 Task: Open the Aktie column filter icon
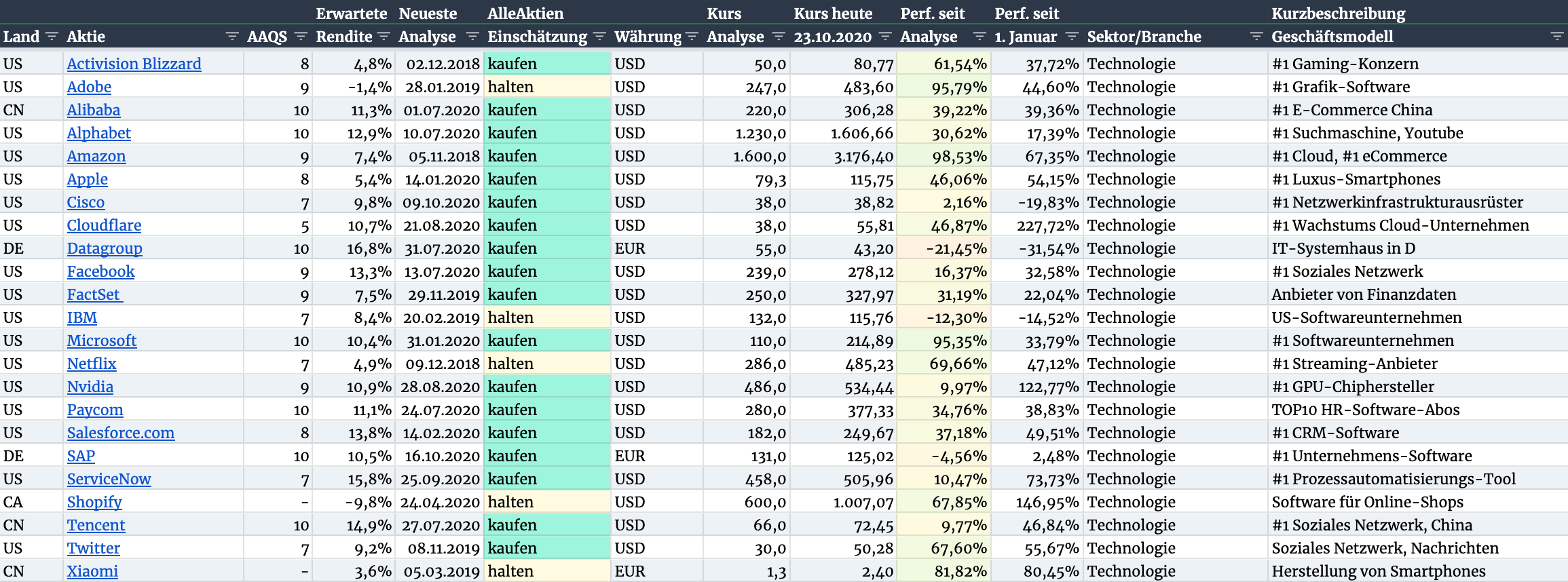tap(232, 36)
